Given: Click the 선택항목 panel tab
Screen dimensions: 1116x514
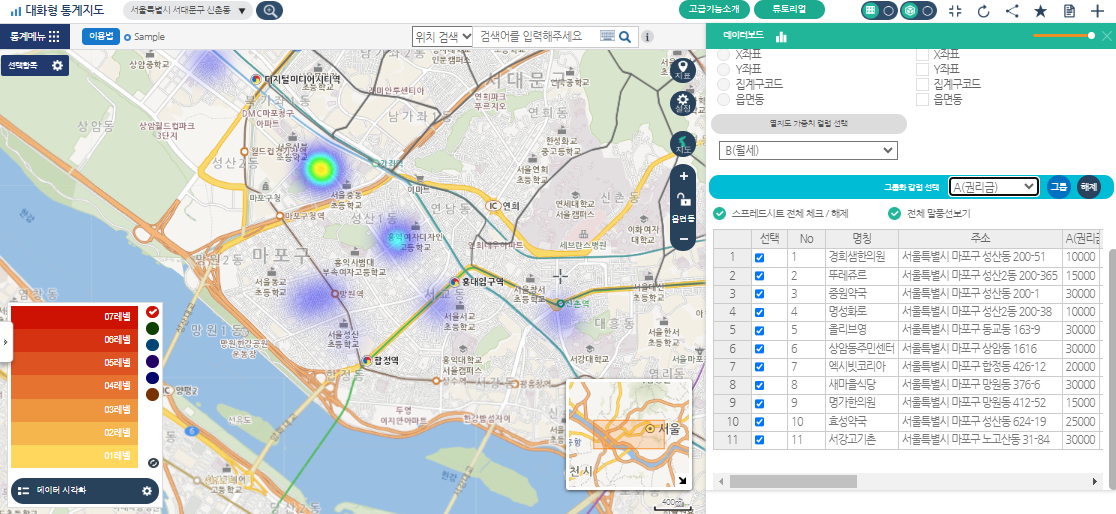Looking at the screenshot, I should (x=34, y=66).
